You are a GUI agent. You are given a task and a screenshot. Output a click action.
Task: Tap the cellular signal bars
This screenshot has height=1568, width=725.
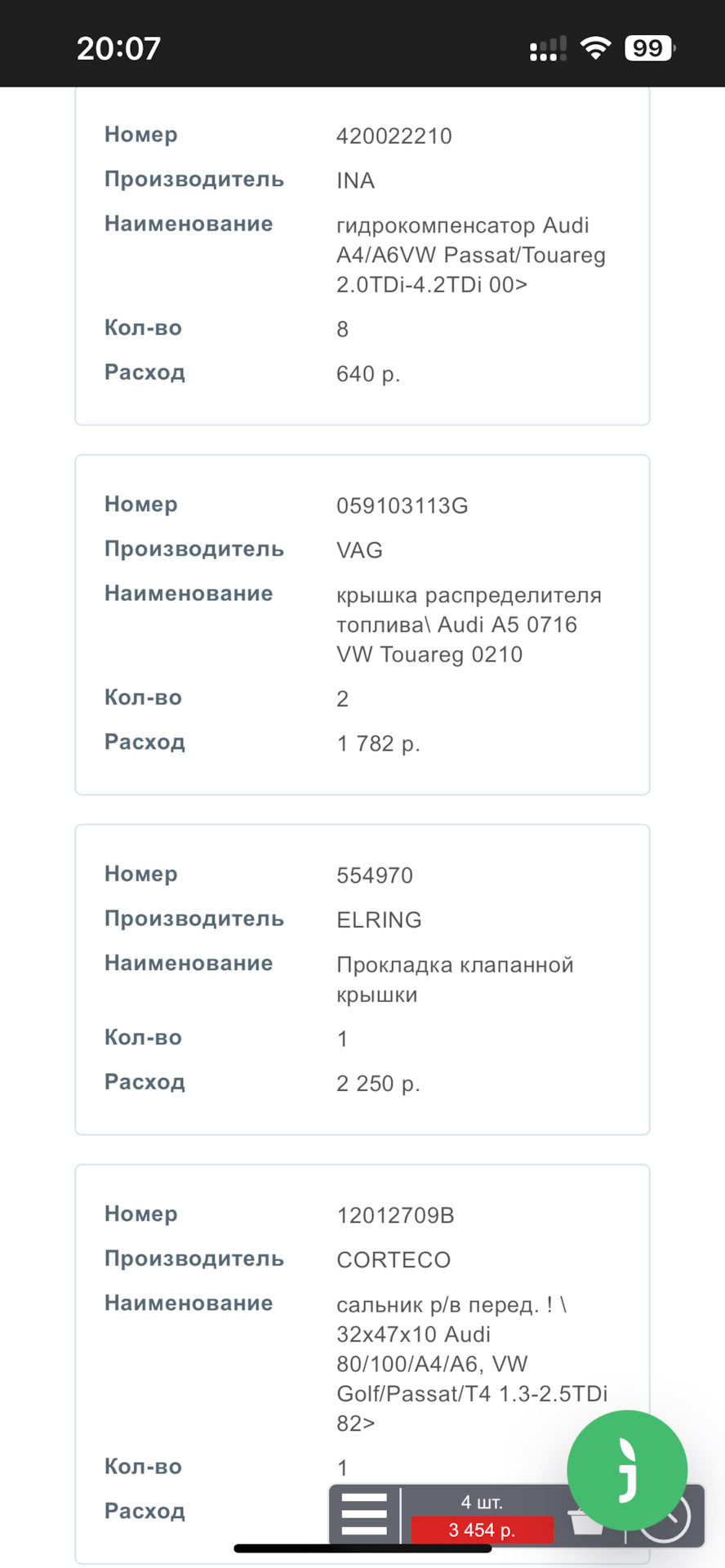click(x=548, y=49)
